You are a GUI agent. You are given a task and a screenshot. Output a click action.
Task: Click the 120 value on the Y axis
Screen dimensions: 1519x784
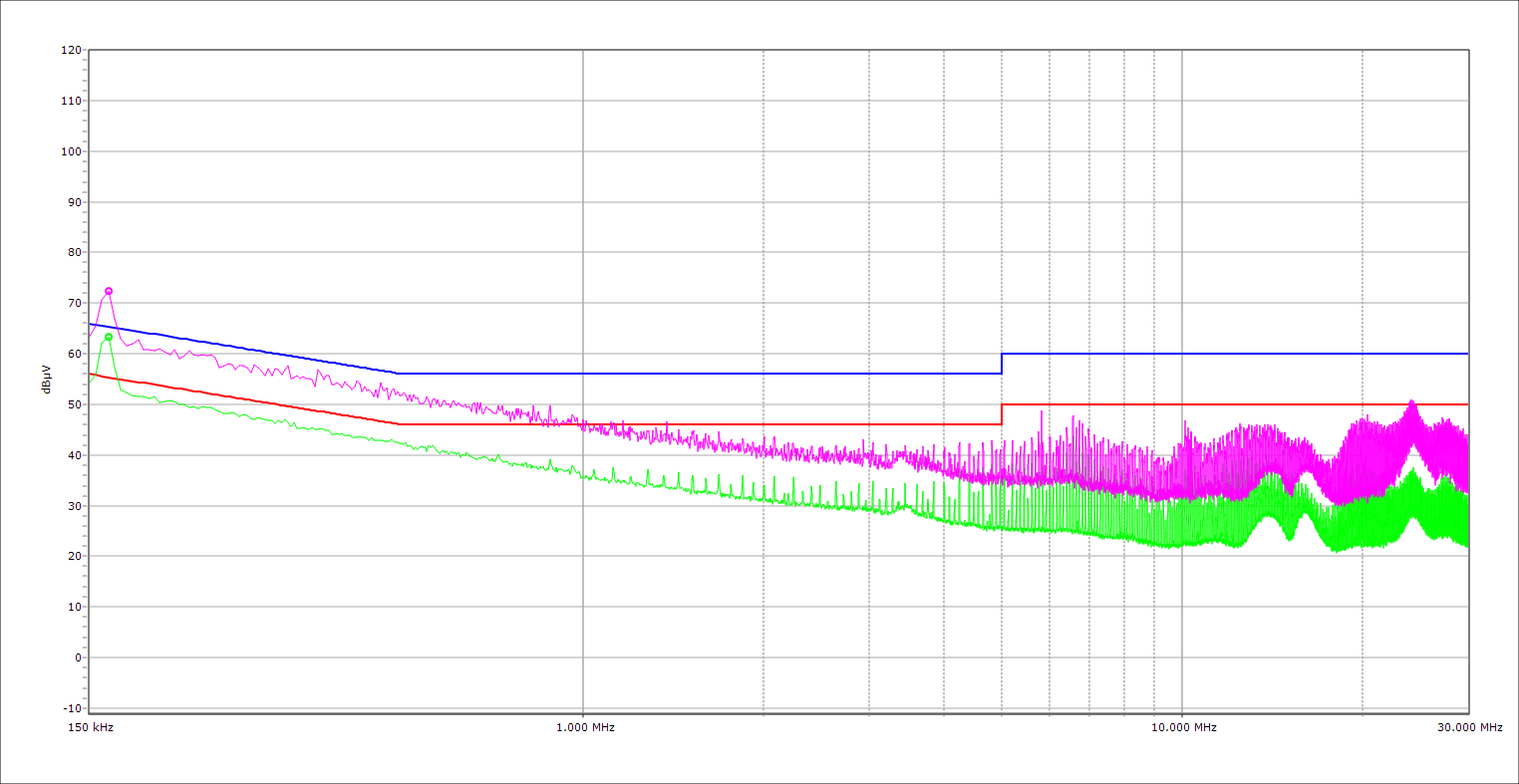pyautogui.click(x=71, y=50)
